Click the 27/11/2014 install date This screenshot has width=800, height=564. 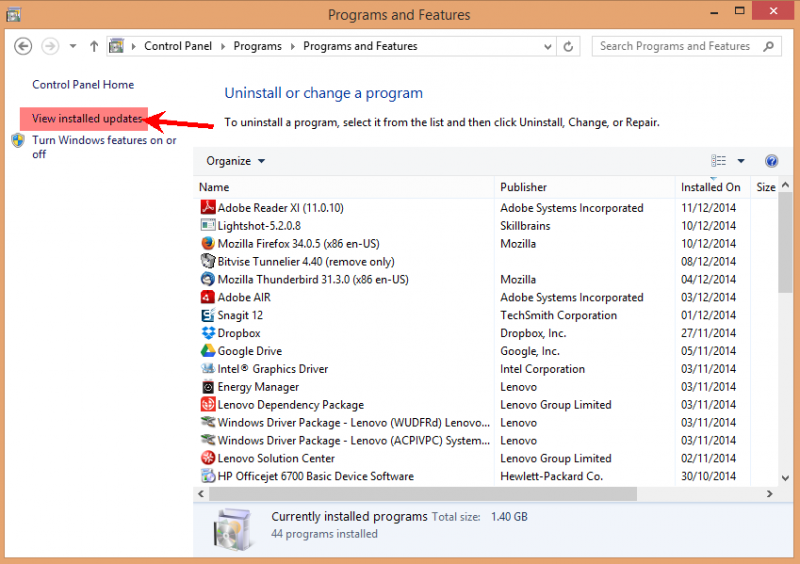coord(708,333)
